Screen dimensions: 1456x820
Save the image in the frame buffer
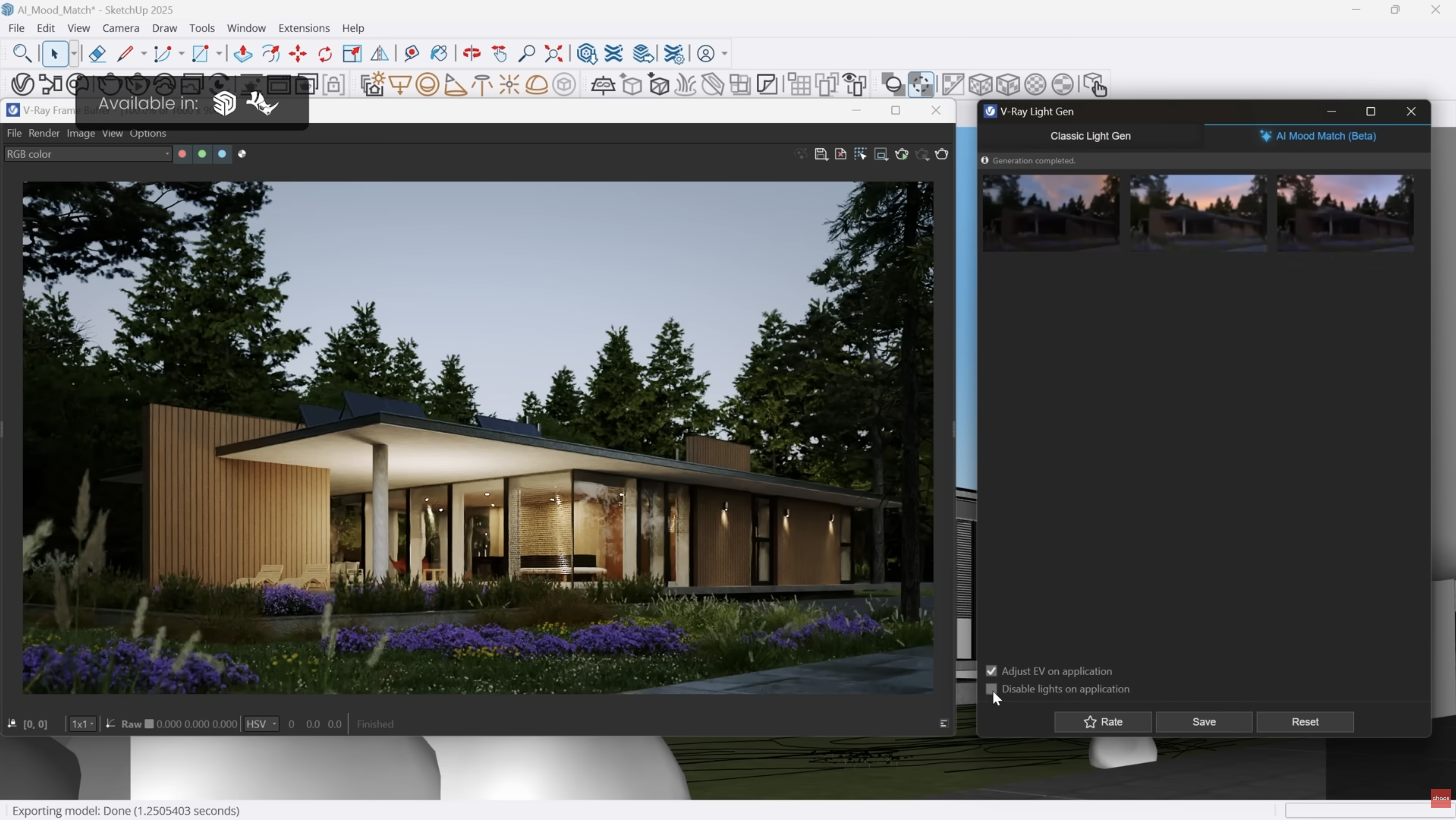point(821,154)
